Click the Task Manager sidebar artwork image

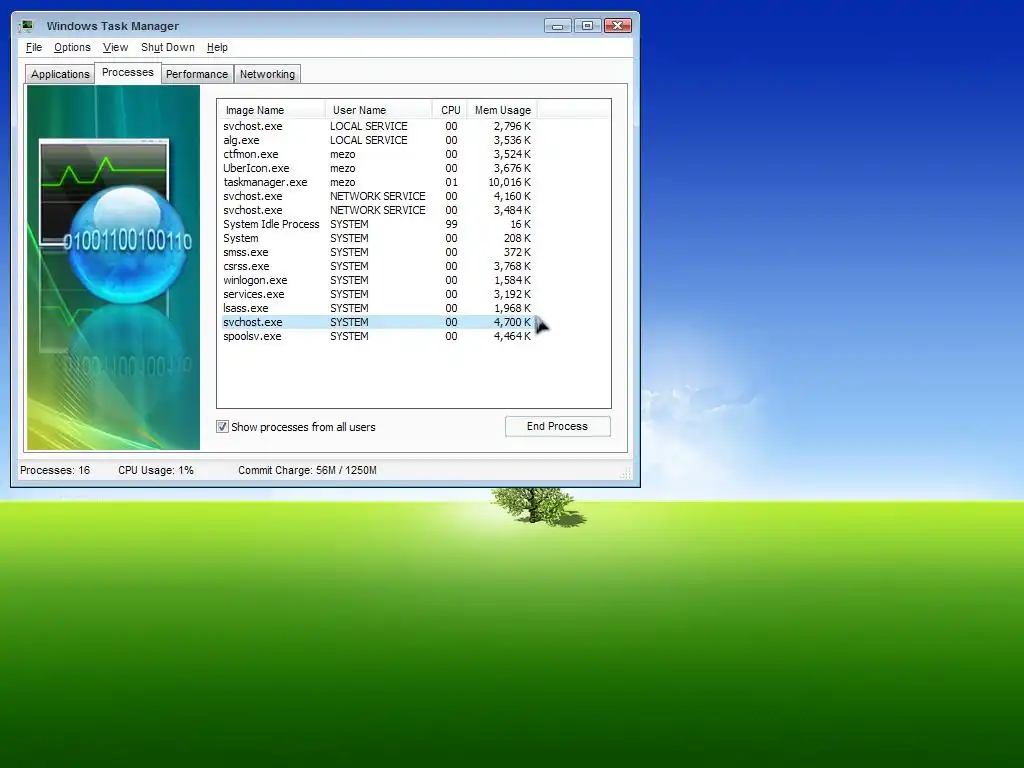pyautogui.click(x=113, y=268)
